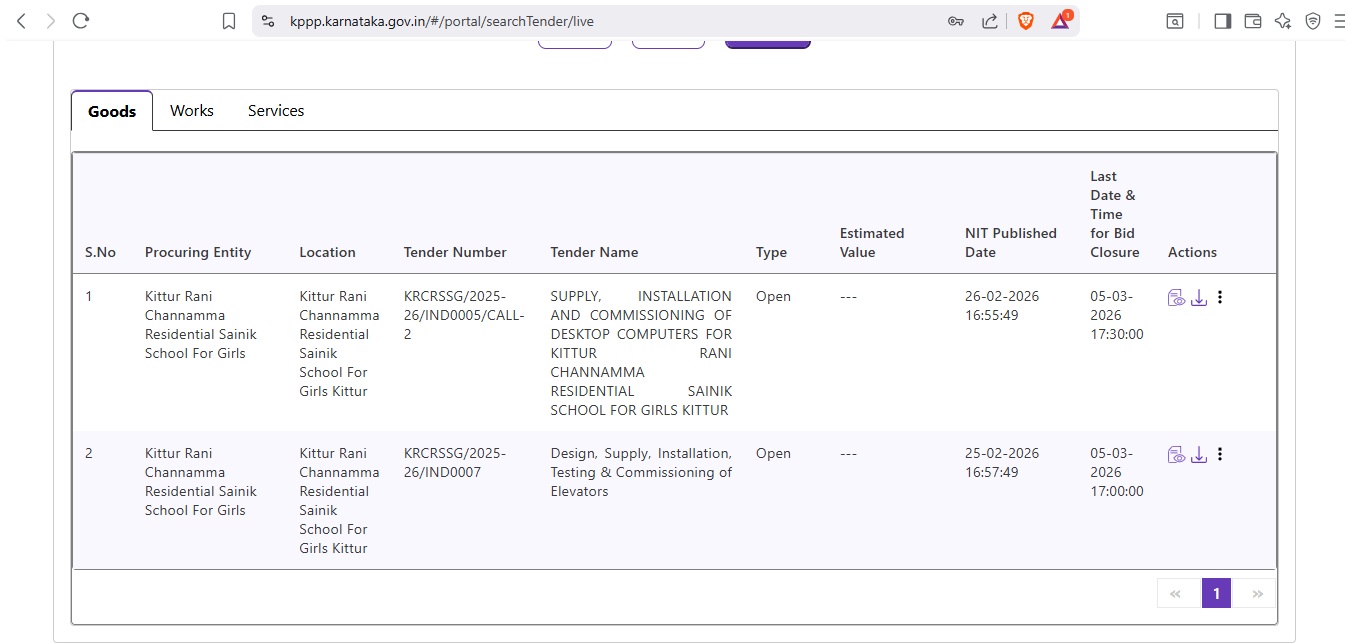This screenshot has width=1348, height=643.
Task: Toggle the browser sidebar panel
Action: click(x=1222, y=21)
